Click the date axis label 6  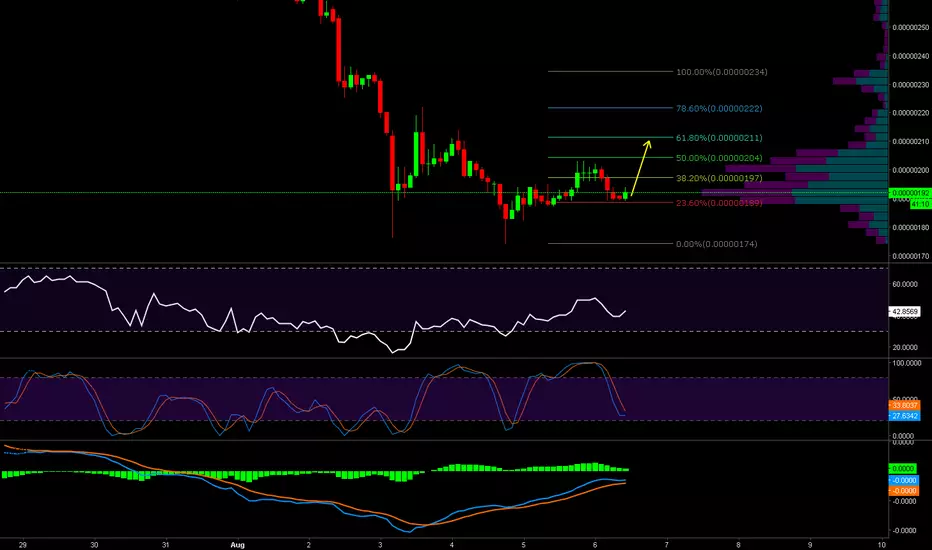pos(595,545)
